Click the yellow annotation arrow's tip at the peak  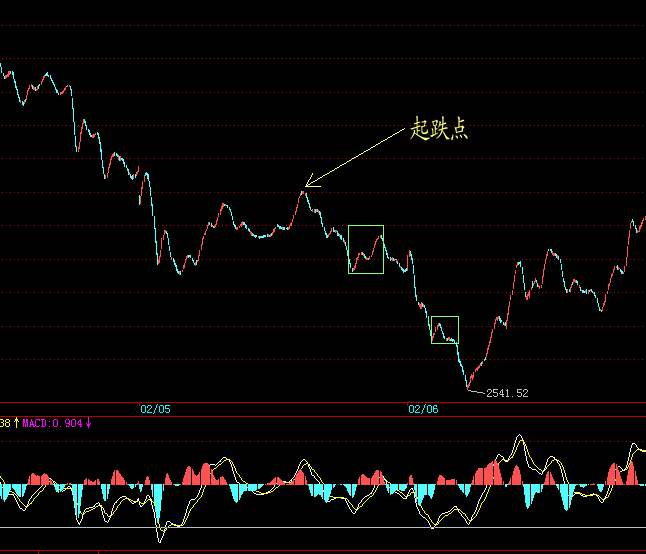coord(306,186)
